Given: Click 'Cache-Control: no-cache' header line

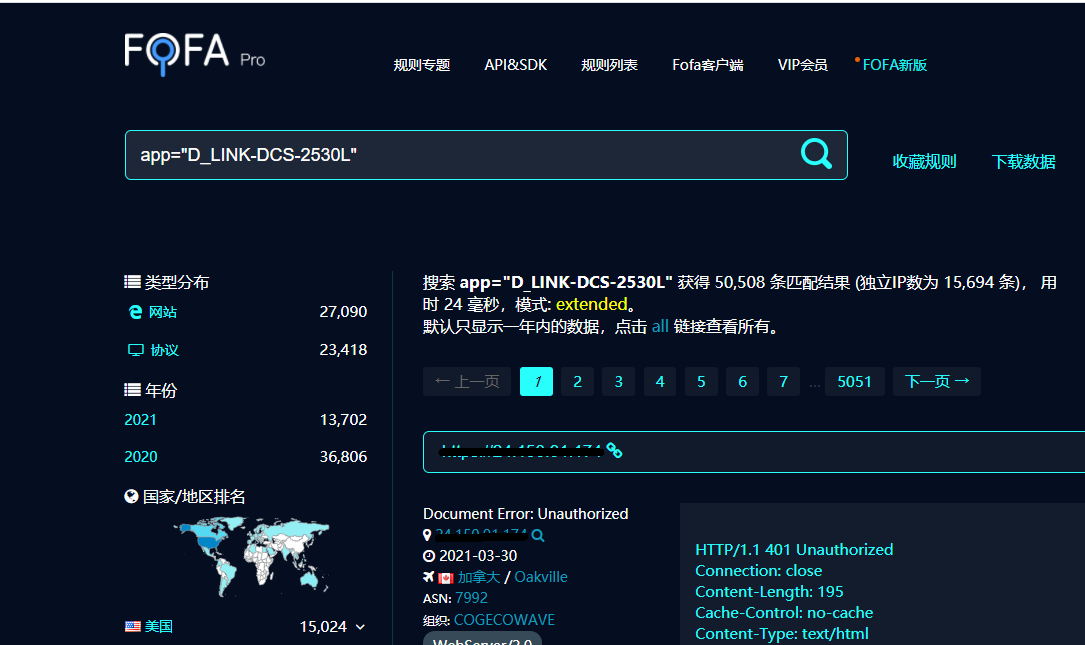Looking at the screenshot, I should click(x=784, y=612).
